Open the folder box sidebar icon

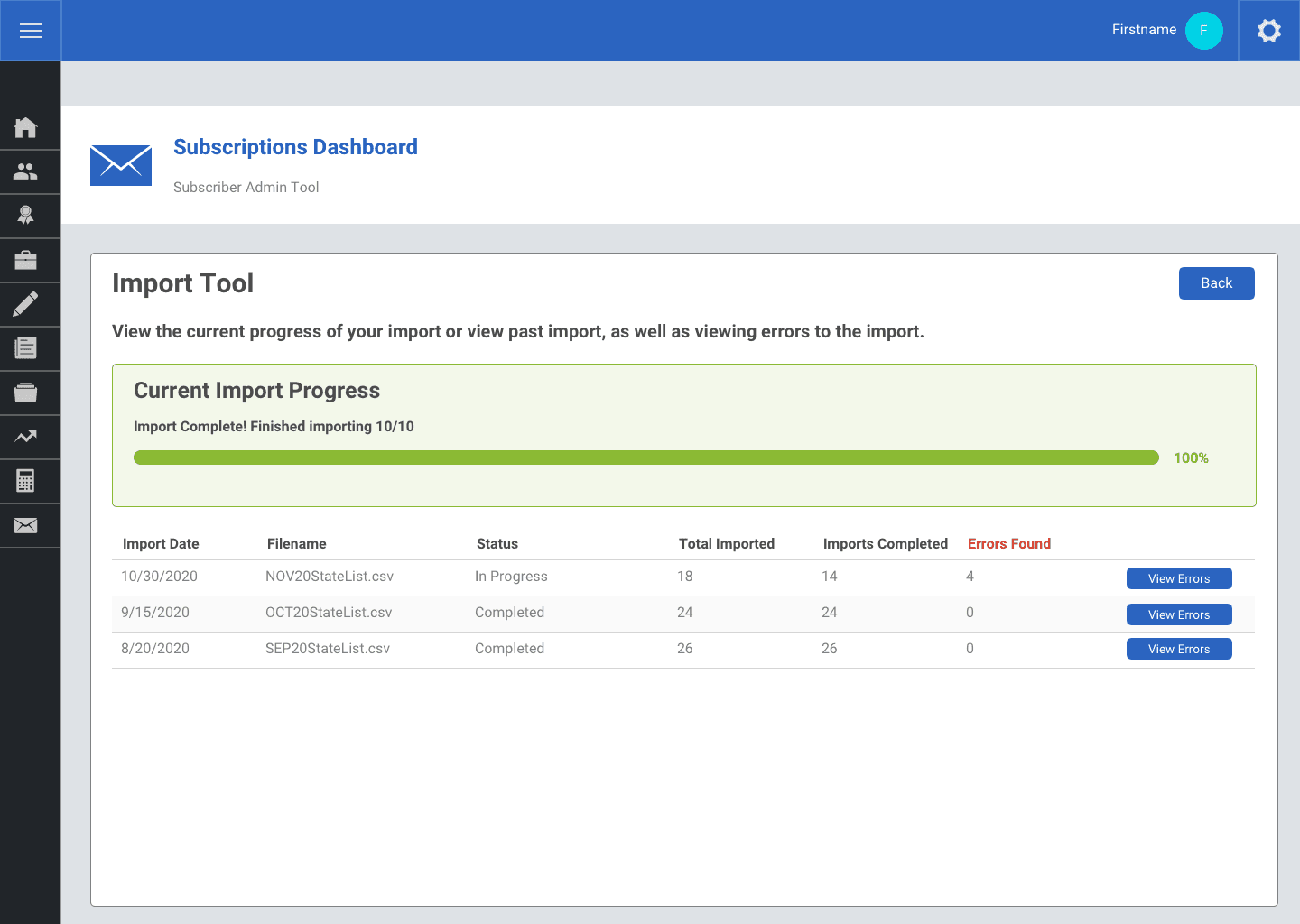(x=26, y=393)
